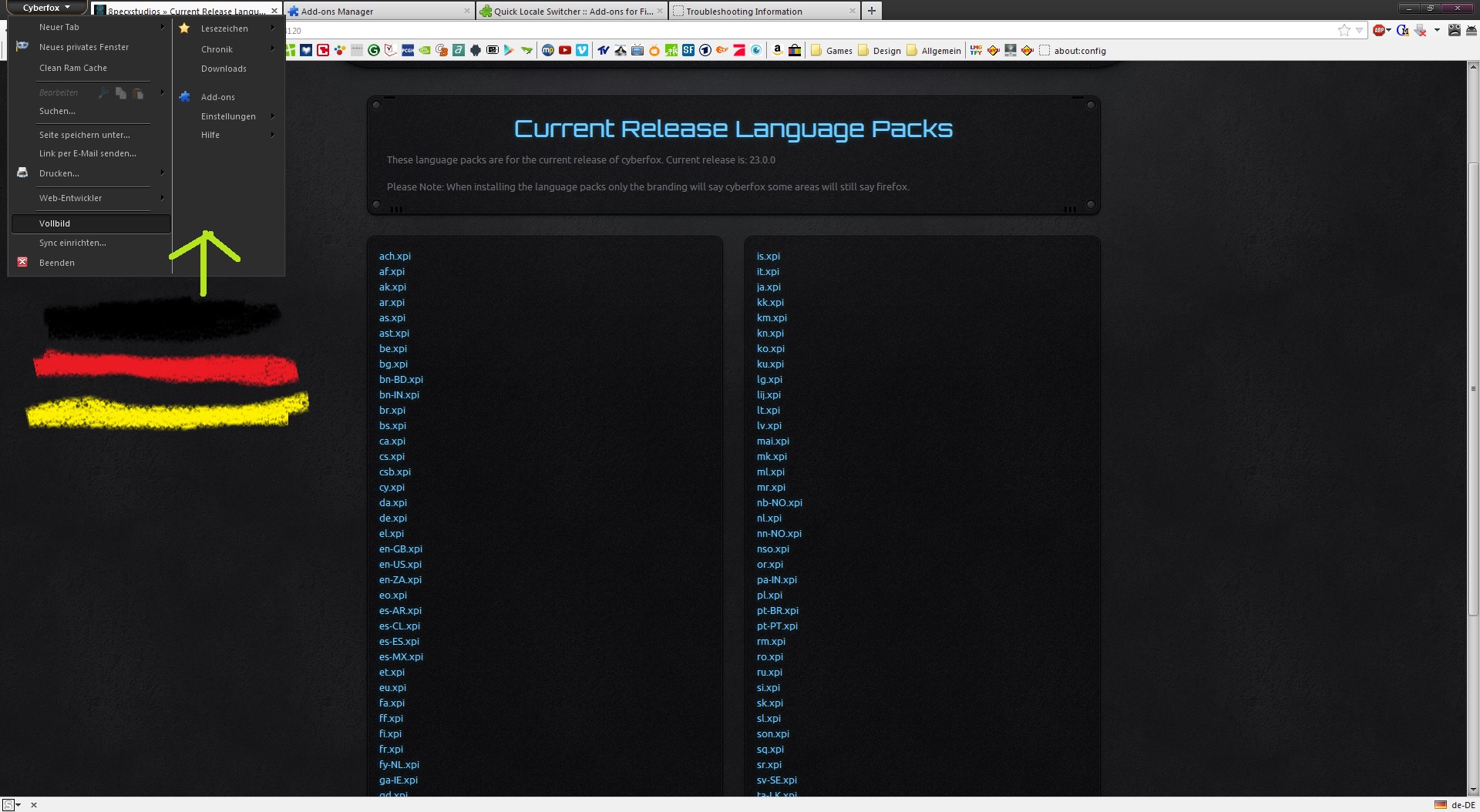Image resolution: width=1480 pixels, height=812 pixels.
Task: Download the ja.xpi language pack
Action: [x=769, y=287]
